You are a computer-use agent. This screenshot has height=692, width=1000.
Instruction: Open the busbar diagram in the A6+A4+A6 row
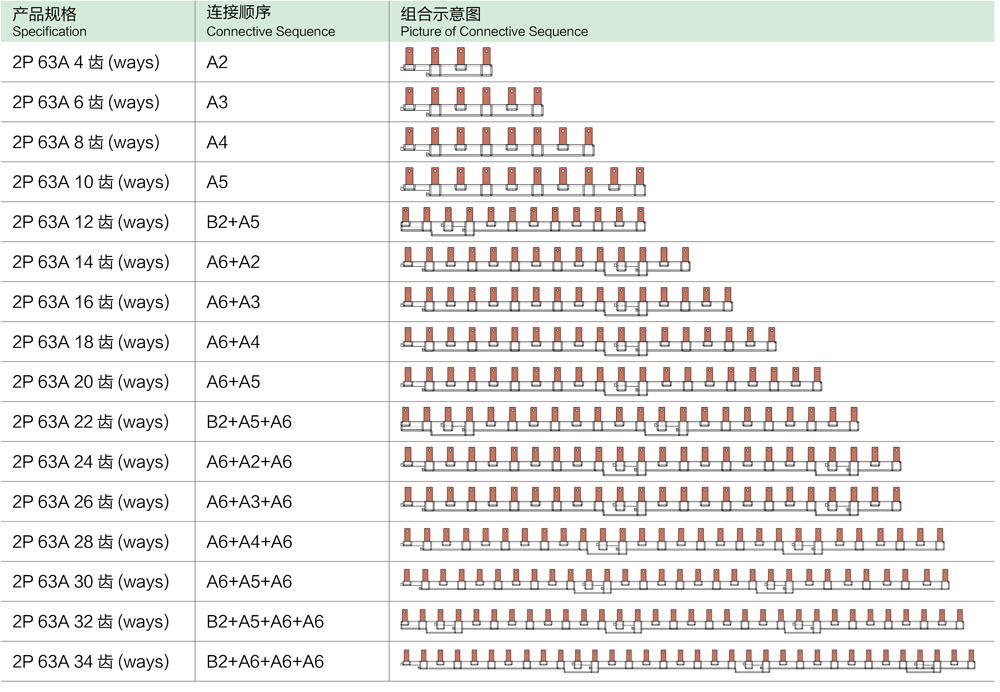tap(672, 541)
